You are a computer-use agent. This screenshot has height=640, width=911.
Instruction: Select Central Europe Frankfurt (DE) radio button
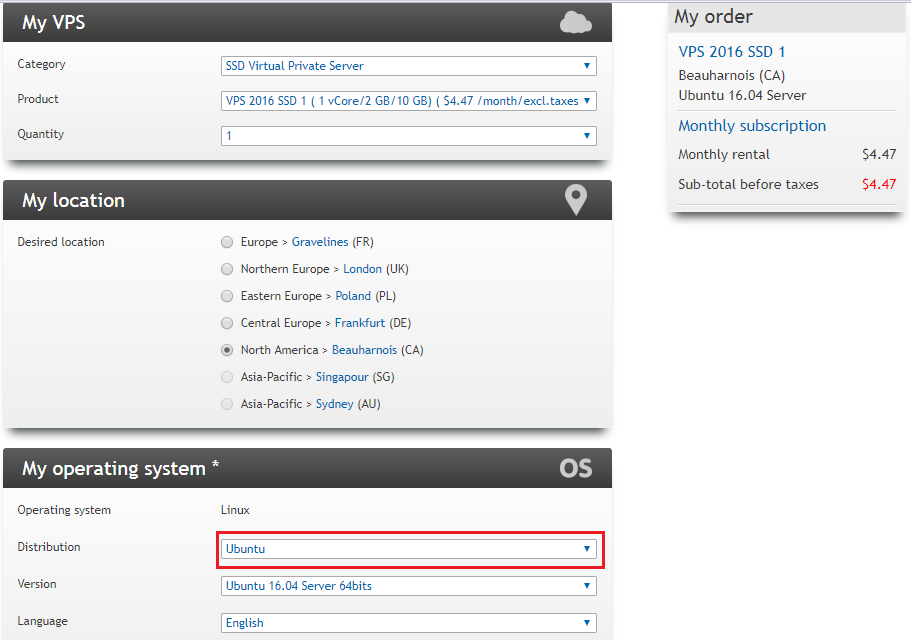(x=227, y=323)
